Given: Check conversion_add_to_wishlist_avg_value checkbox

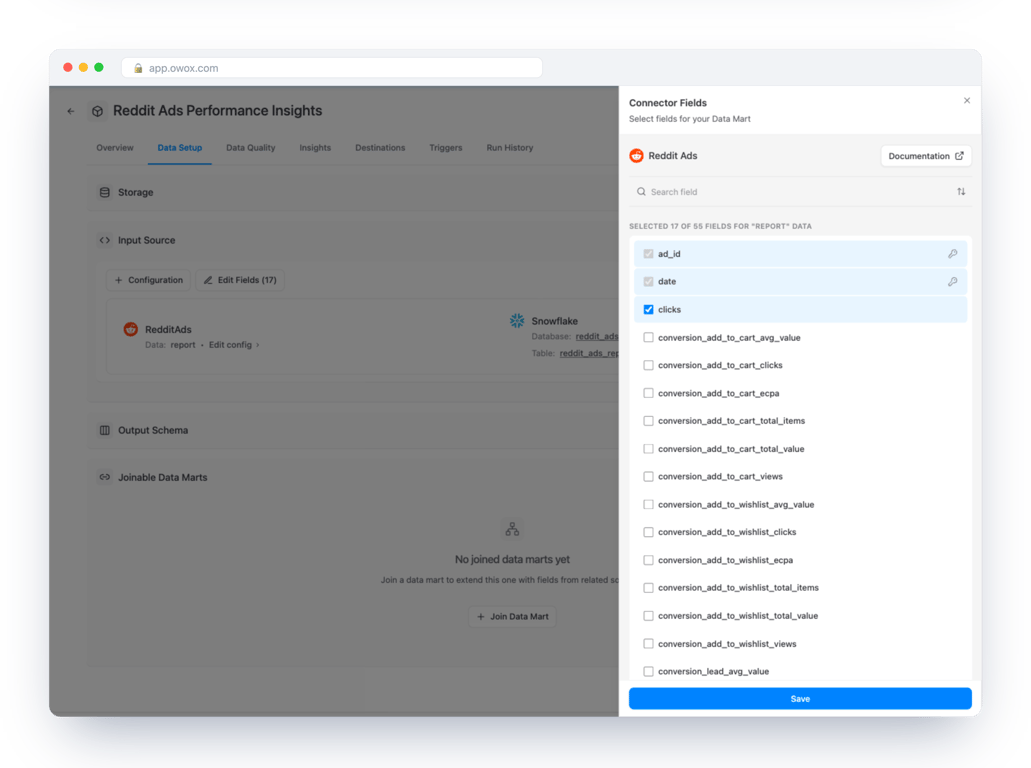Looking at the screenshot, I should click(x=648, y=504).
